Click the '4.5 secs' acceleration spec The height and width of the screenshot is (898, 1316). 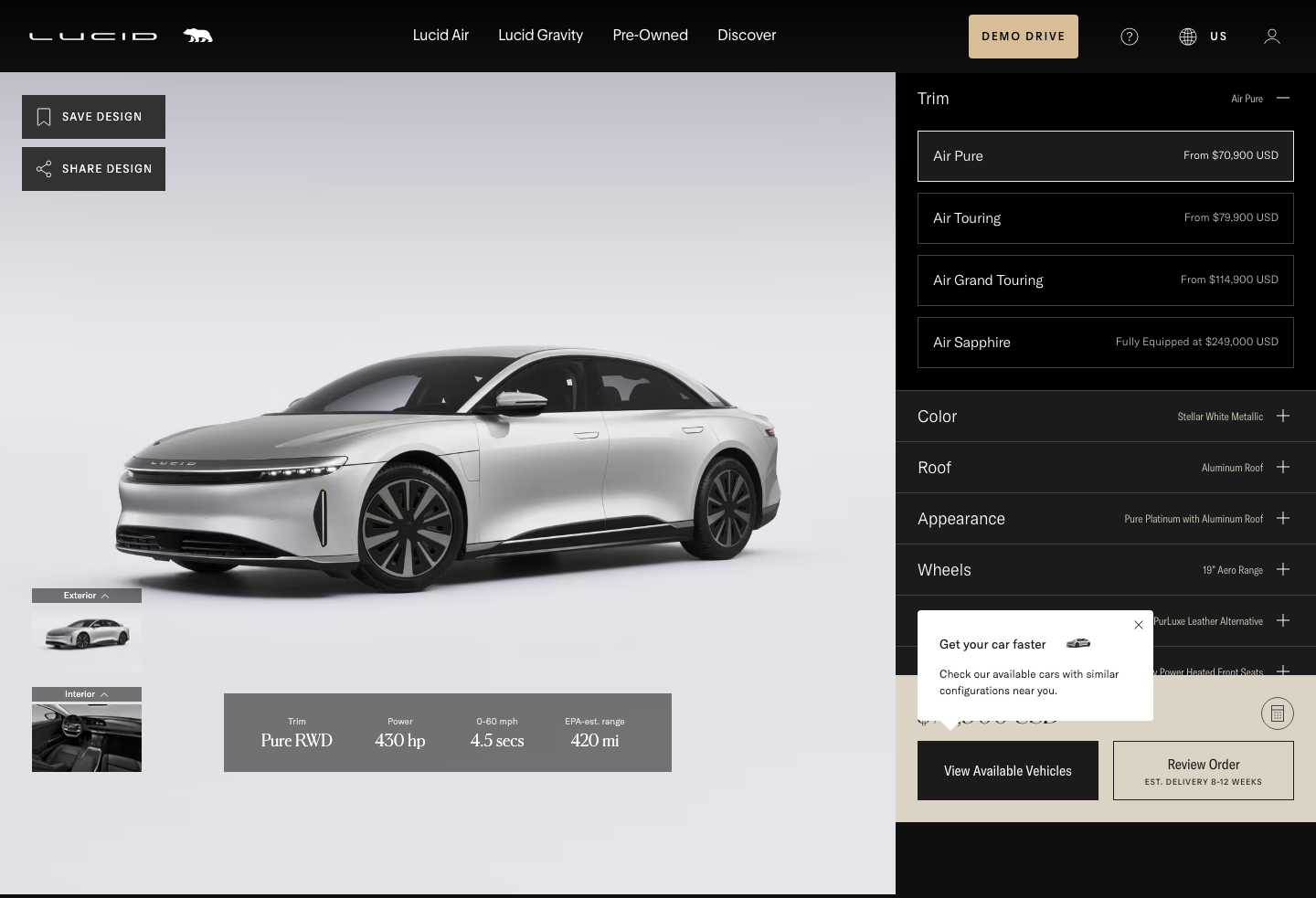click(497, 740)
